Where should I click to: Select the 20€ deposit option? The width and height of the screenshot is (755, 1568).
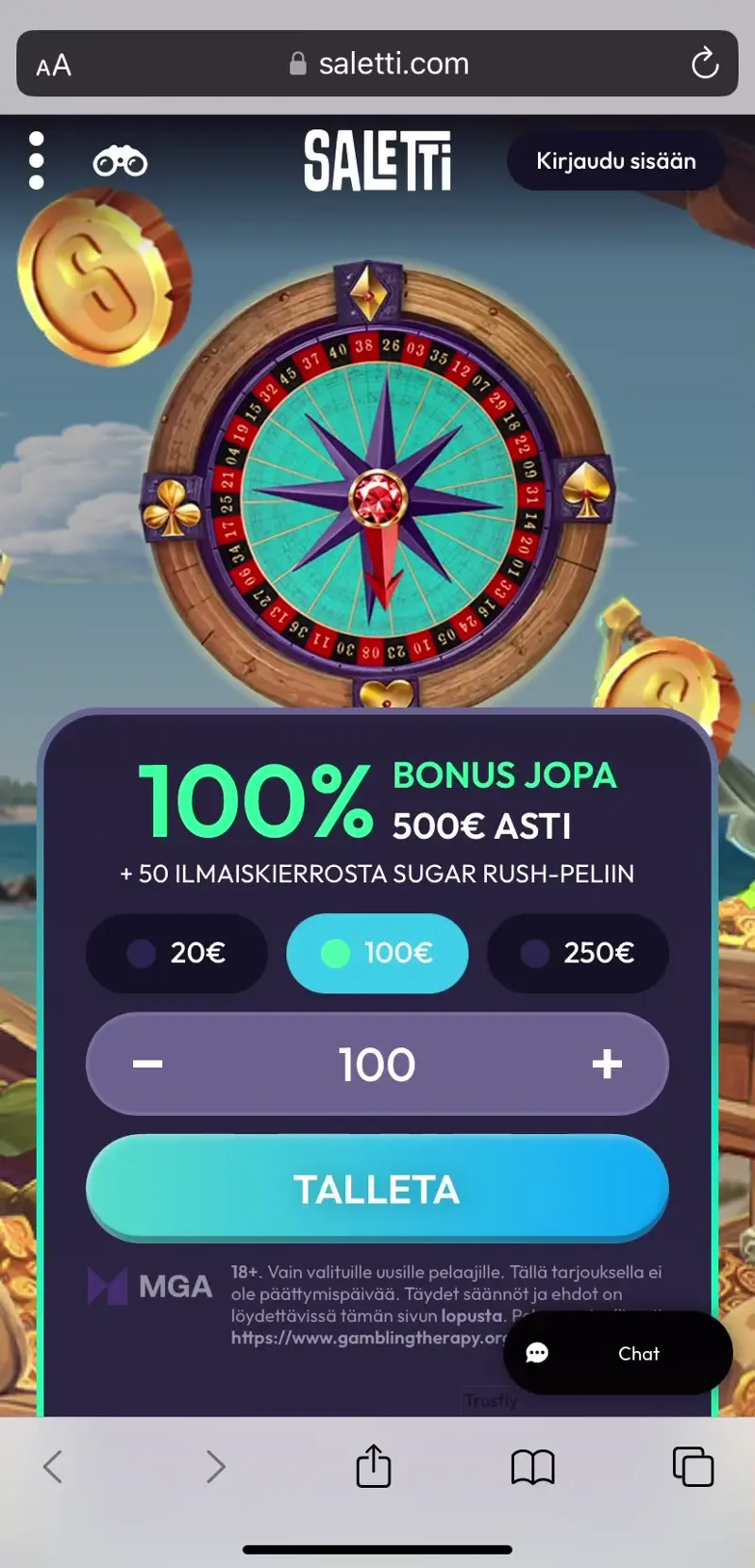[x=176, y=953]
